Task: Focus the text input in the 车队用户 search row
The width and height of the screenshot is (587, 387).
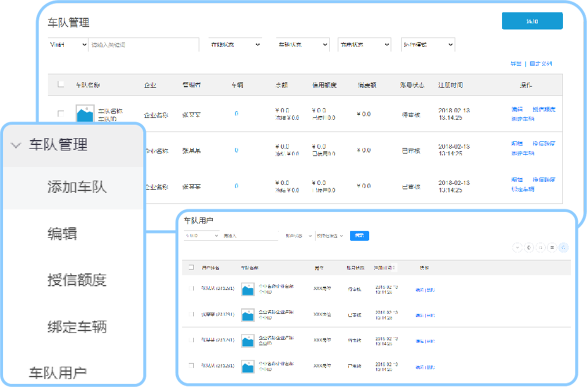Action: [250, 236]
